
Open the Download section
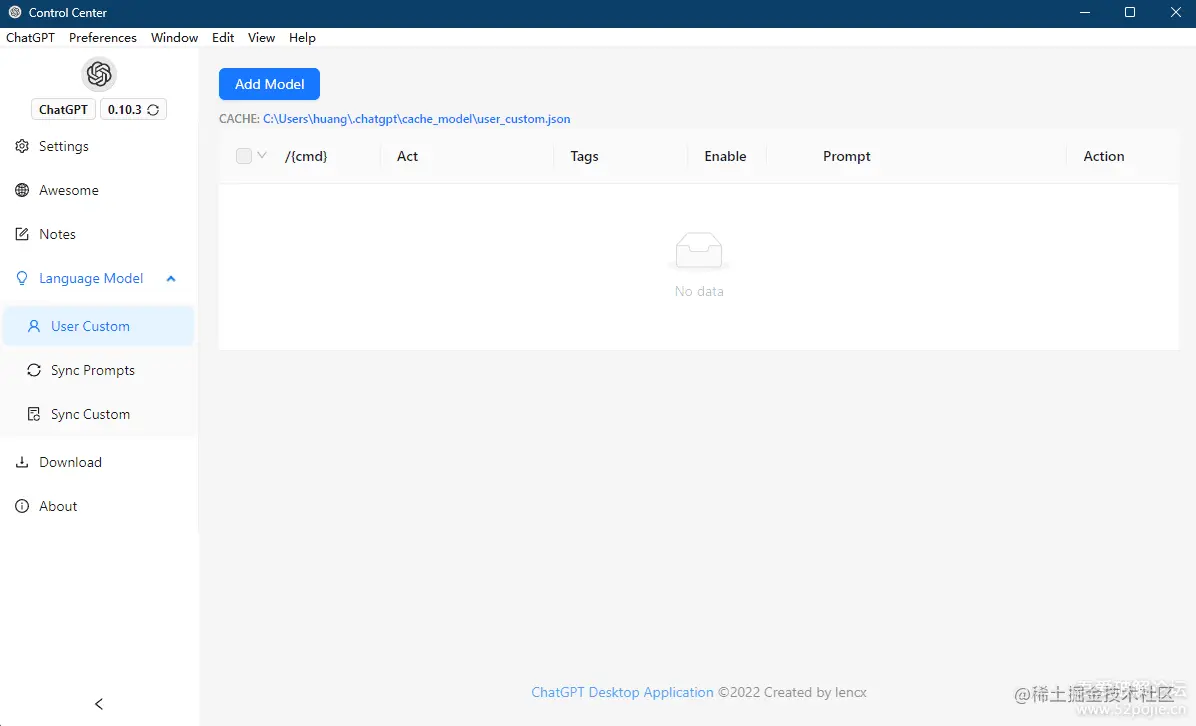click(99, 462)
